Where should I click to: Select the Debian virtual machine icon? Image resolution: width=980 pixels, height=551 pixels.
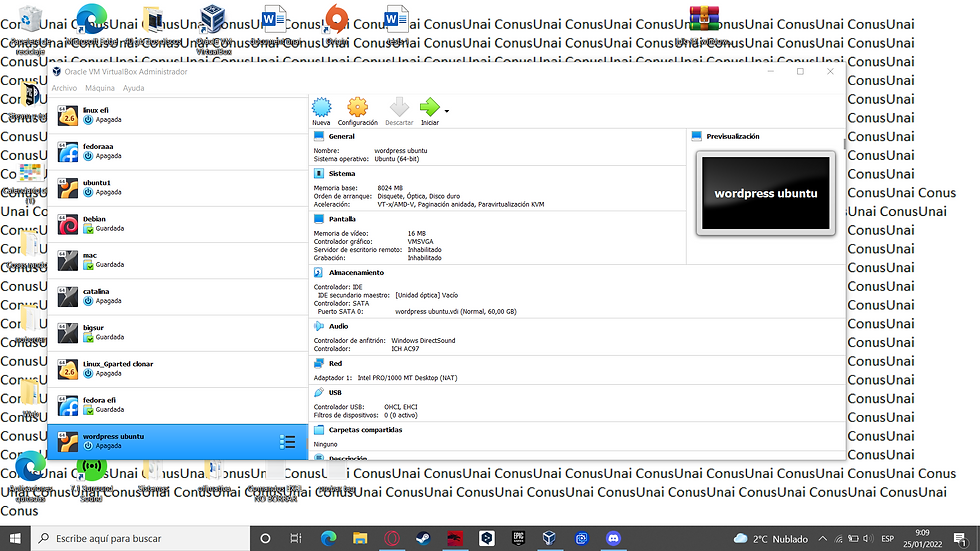click(x=68, y=224)
